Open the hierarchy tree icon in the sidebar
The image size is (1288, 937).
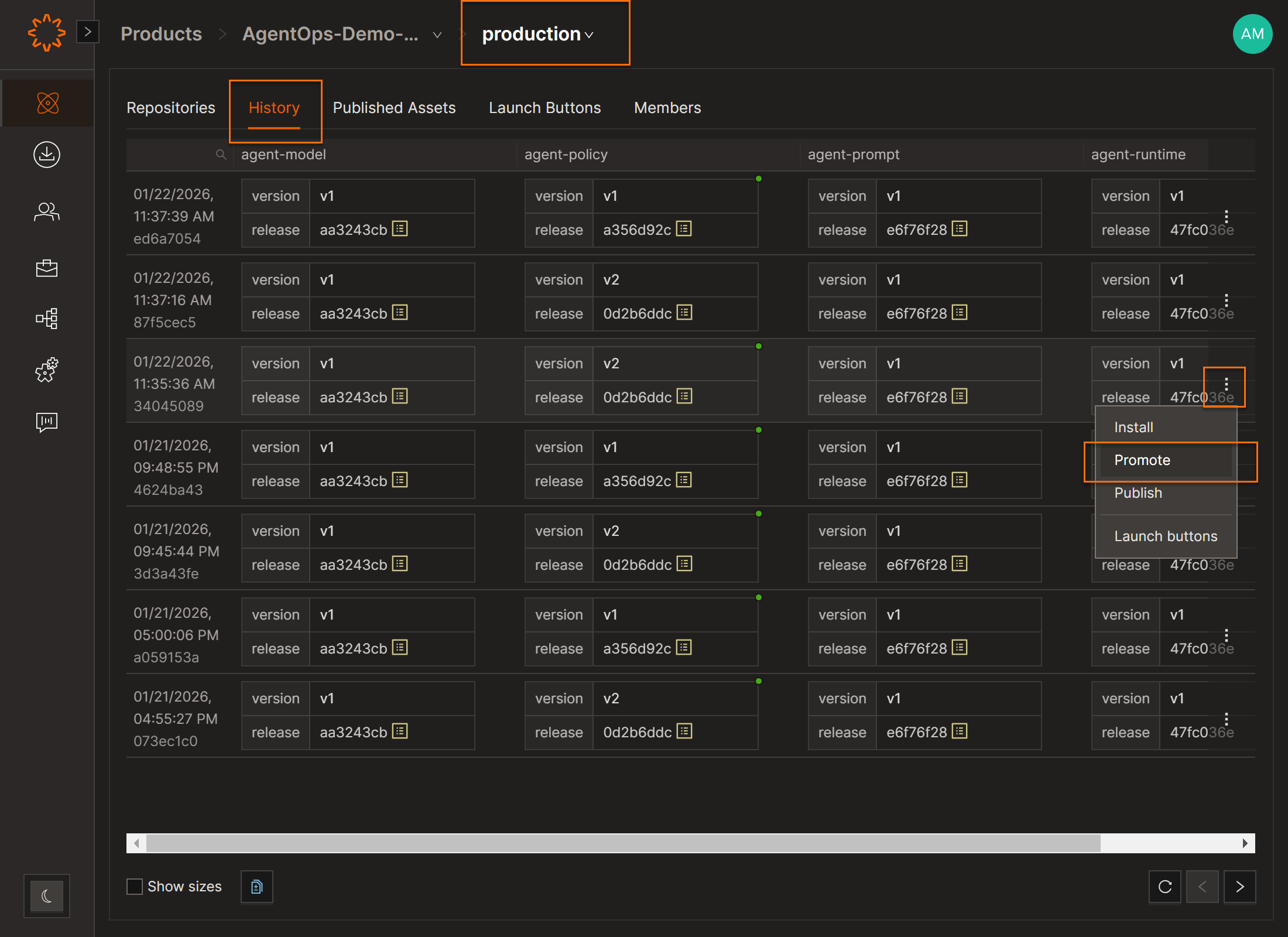[x=47, y=319]
